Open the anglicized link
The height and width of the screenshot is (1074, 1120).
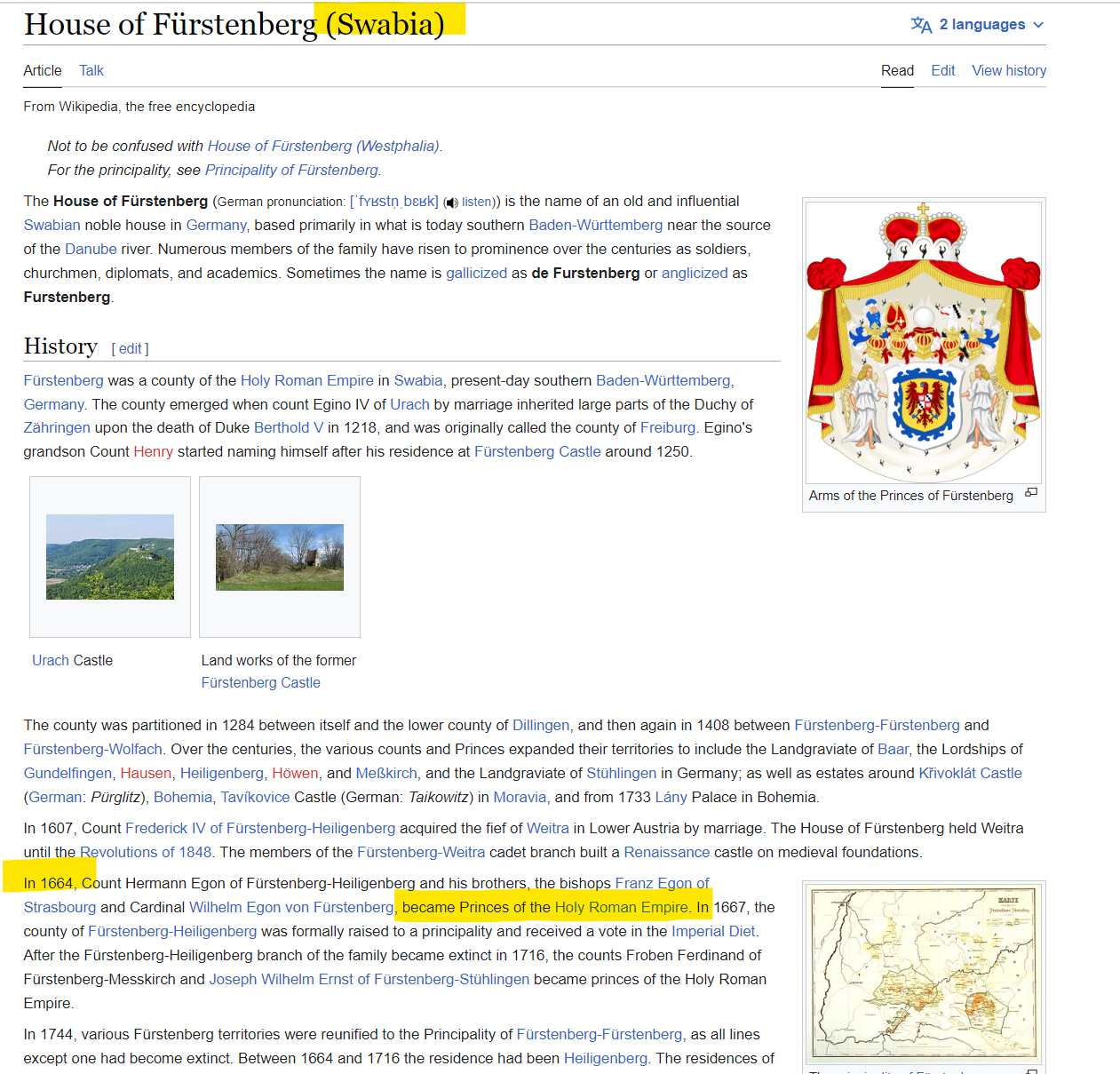click(x=695, y=273)
